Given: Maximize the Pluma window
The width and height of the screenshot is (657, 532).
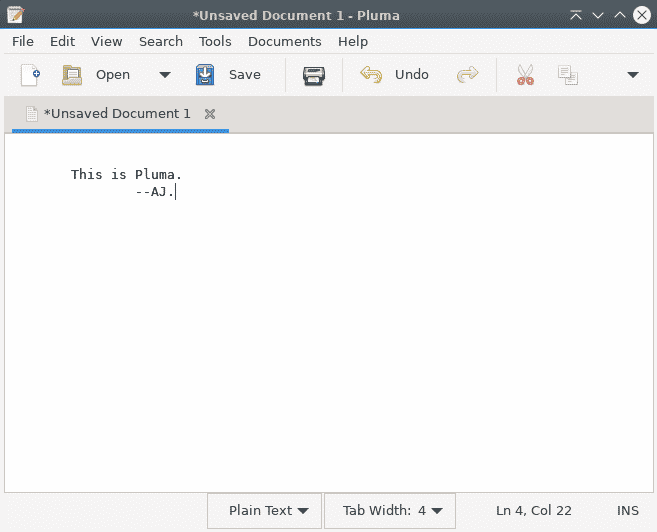Looking at the screenshot, I should [620, 15].
